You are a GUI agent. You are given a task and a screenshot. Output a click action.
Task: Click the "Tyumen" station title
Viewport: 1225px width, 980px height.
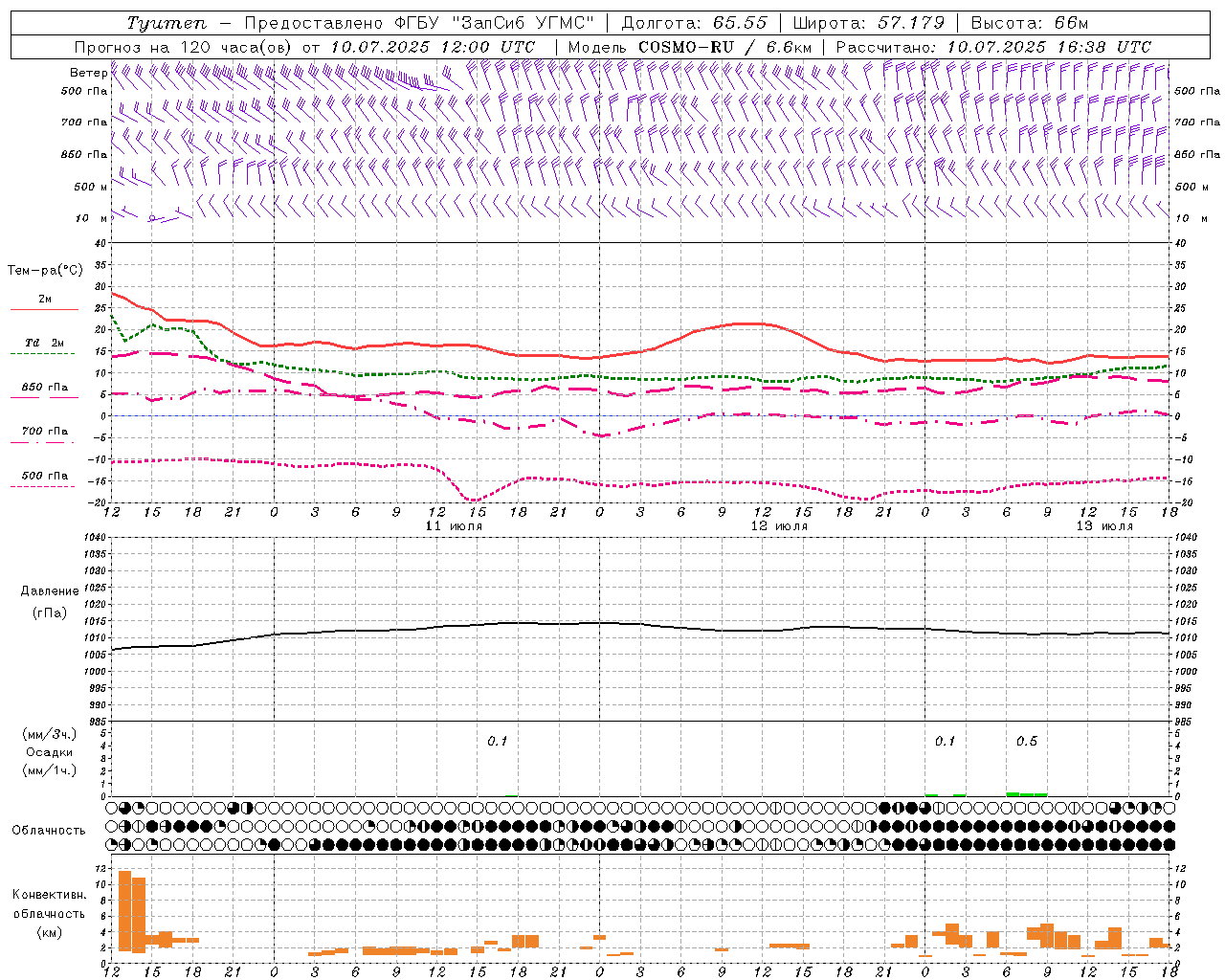click(167, 23)
